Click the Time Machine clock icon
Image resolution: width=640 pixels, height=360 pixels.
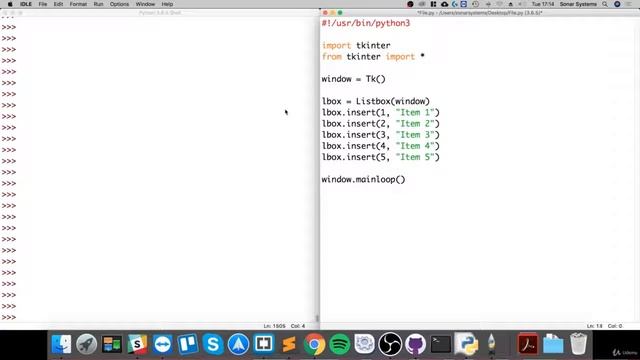point(476,4)
